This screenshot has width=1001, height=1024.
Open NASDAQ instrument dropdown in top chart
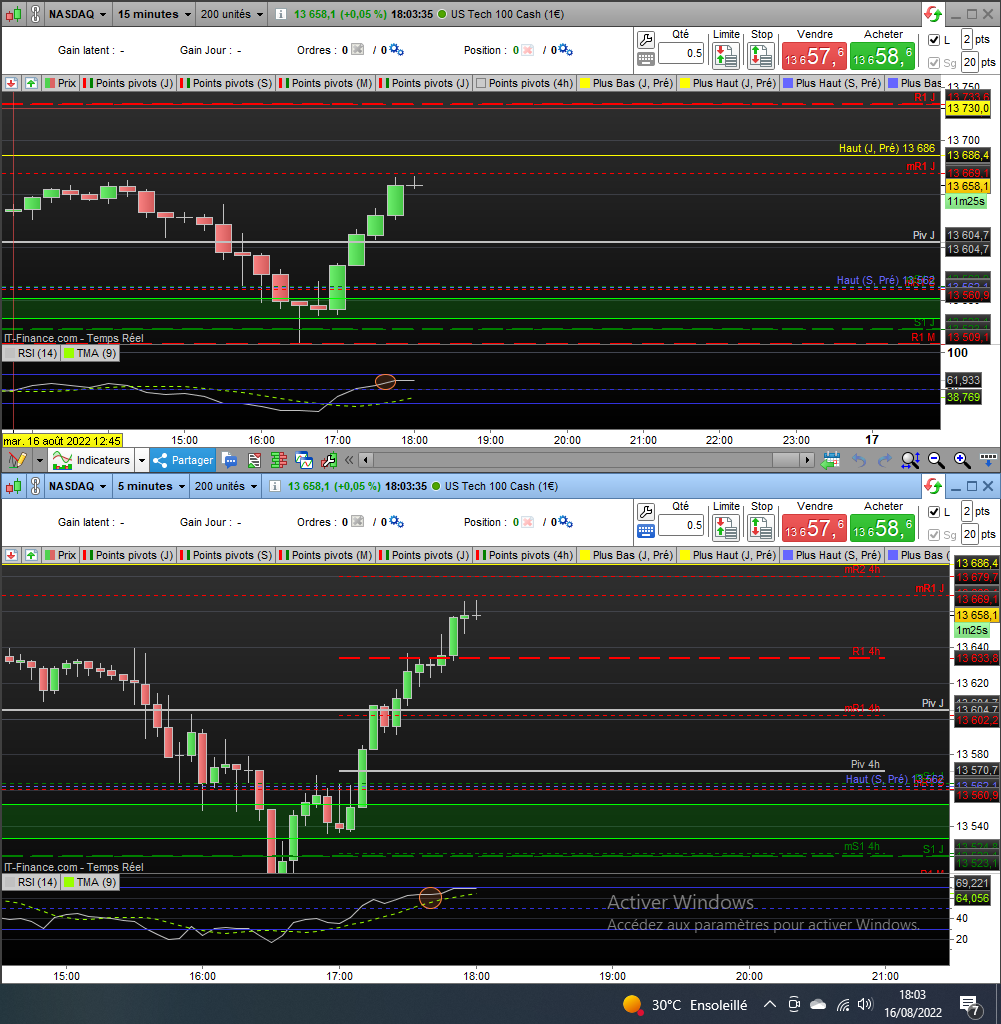78,14
